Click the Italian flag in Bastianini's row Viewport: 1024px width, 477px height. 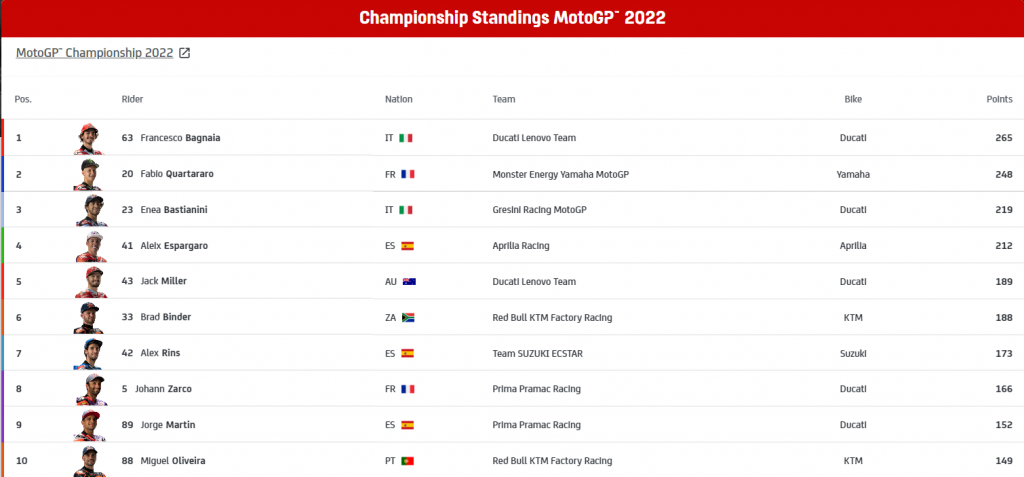(406, 210)
